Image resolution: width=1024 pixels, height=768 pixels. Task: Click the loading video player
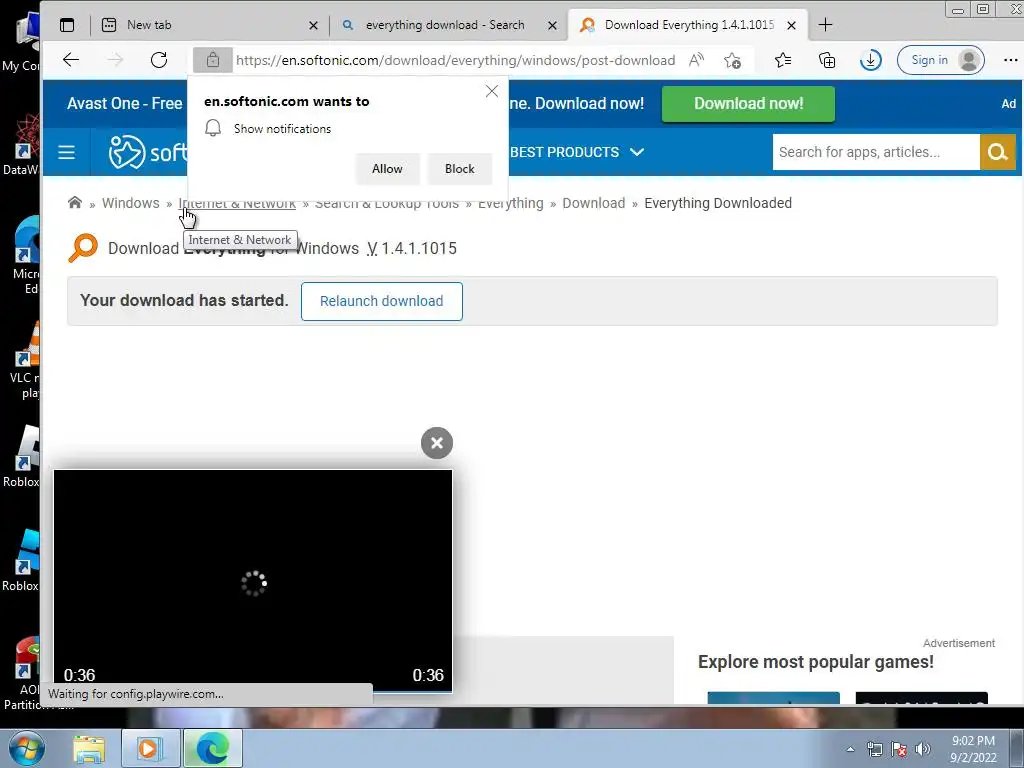tap(253, 580)
